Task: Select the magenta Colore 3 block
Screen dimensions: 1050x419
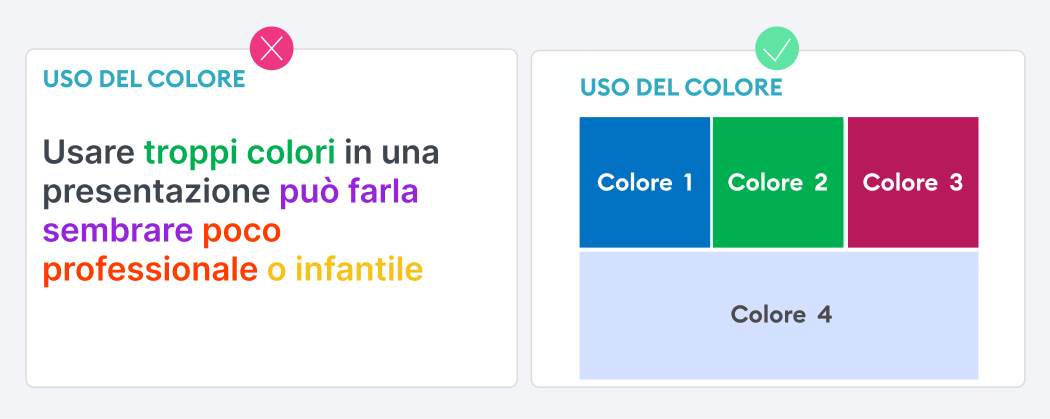Action: click(x=913, y=182)
